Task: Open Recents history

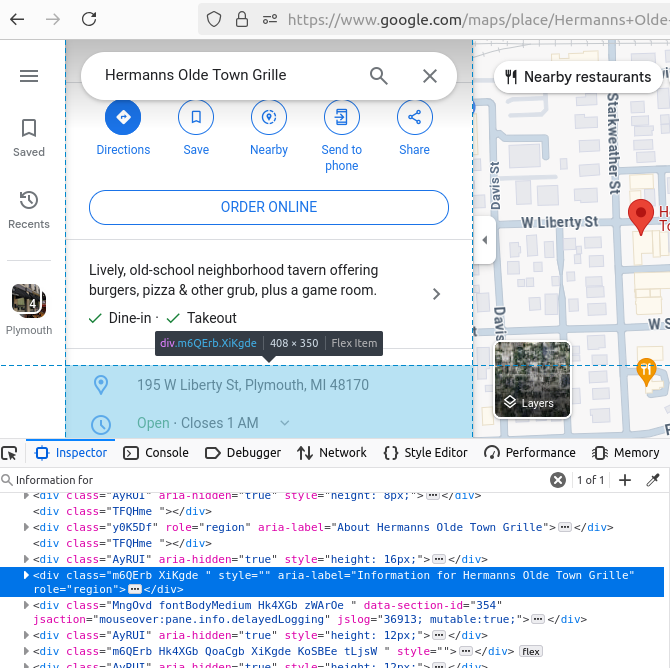Action: tap(29, 210)
